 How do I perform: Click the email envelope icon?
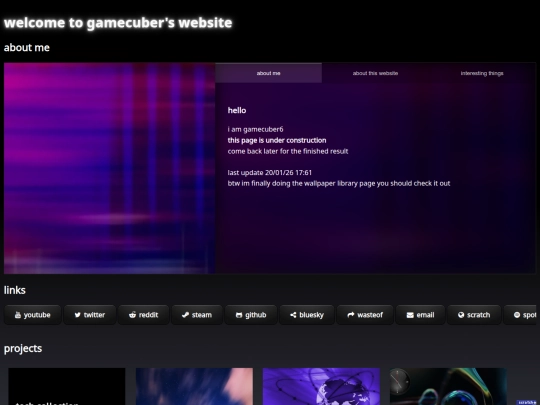click(x=410, y=315)
